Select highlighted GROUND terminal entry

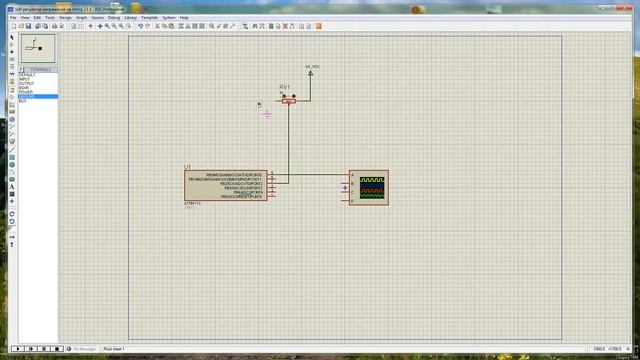(38, 97)
